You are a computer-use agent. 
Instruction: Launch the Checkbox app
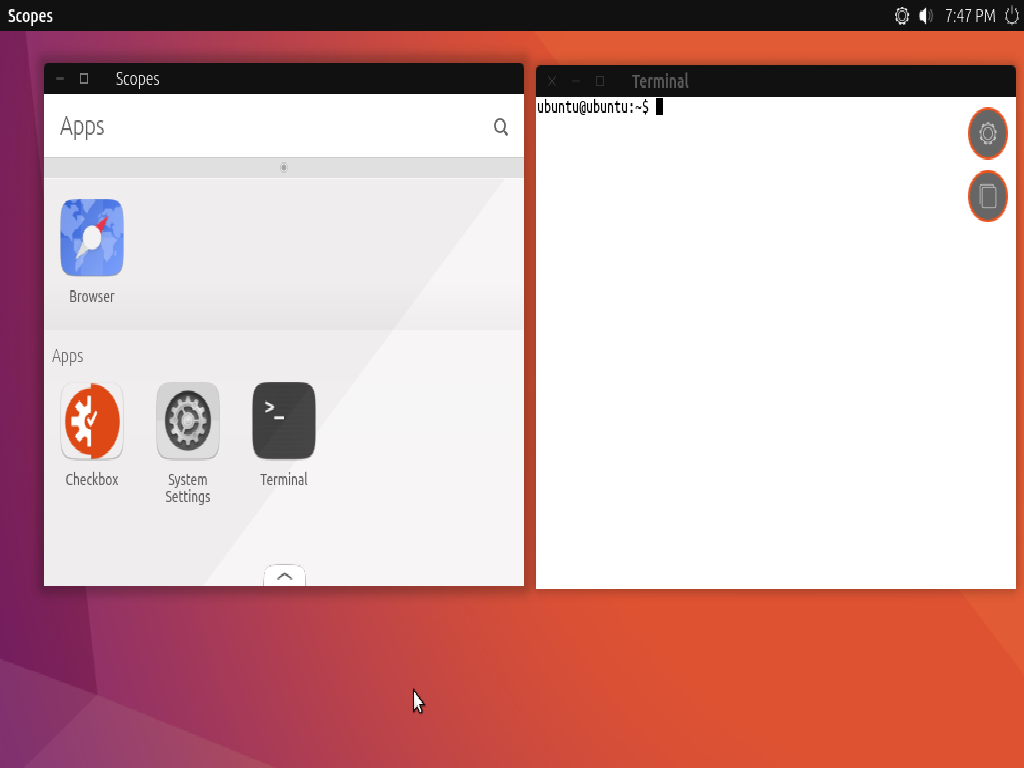92,421
